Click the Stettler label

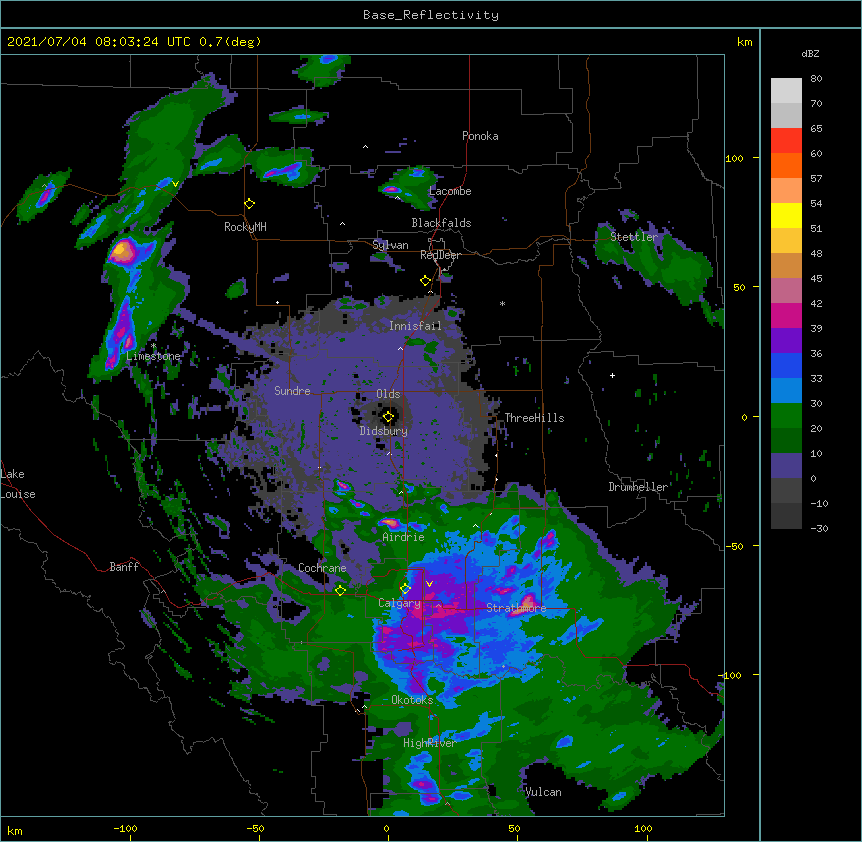[634, 237]
